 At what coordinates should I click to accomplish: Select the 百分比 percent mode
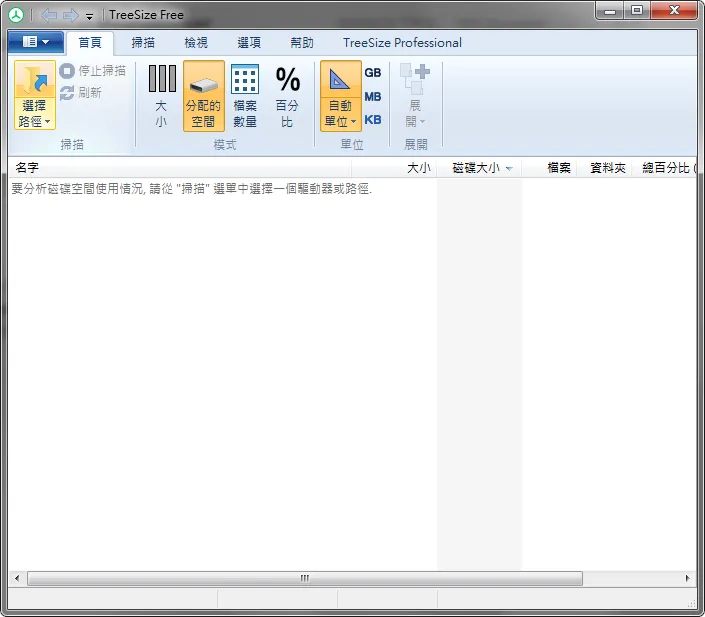tap(287, 96)
